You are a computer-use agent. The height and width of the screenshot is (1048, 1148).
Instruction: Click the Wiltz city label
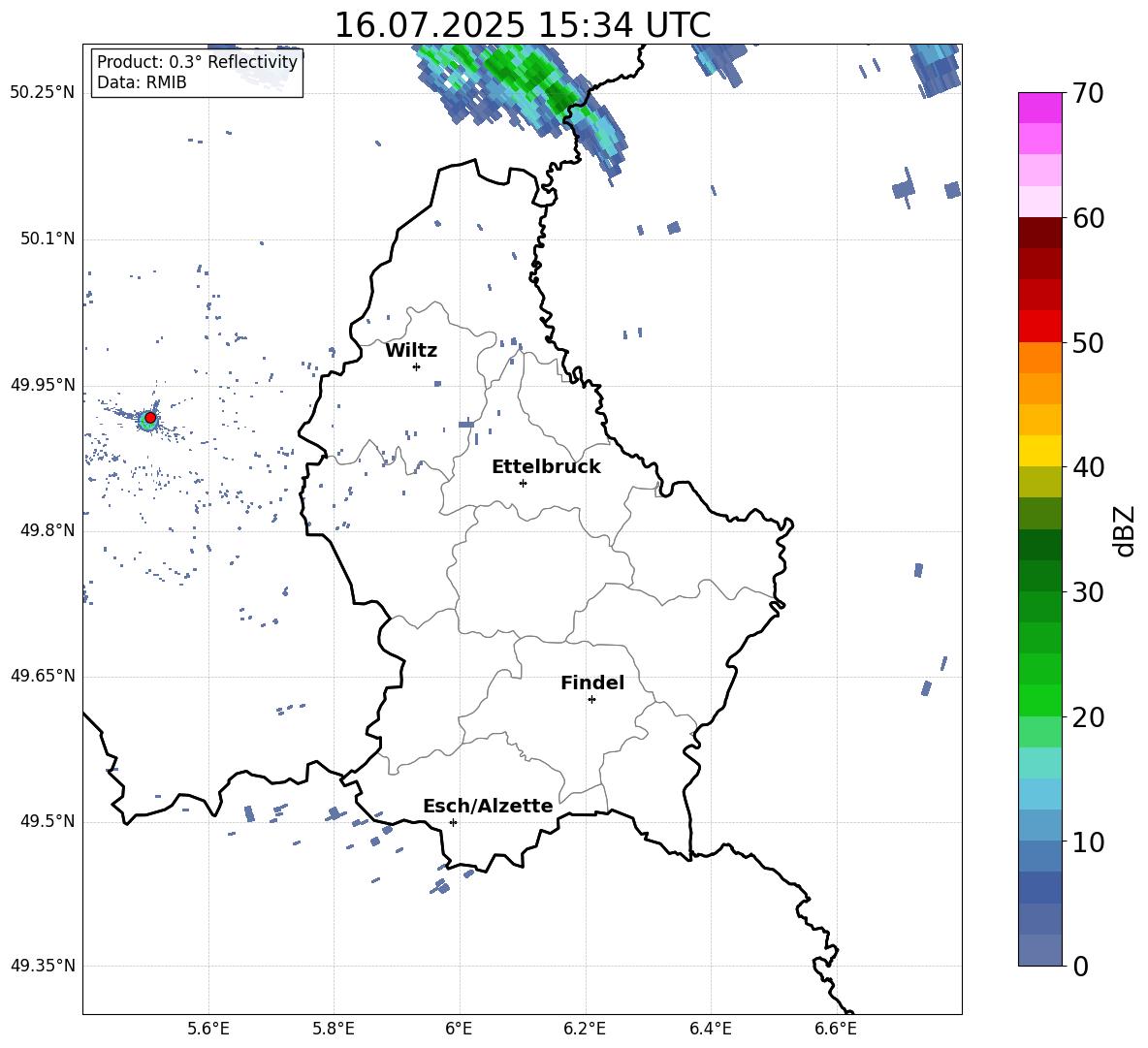click(x=411, y=351)
